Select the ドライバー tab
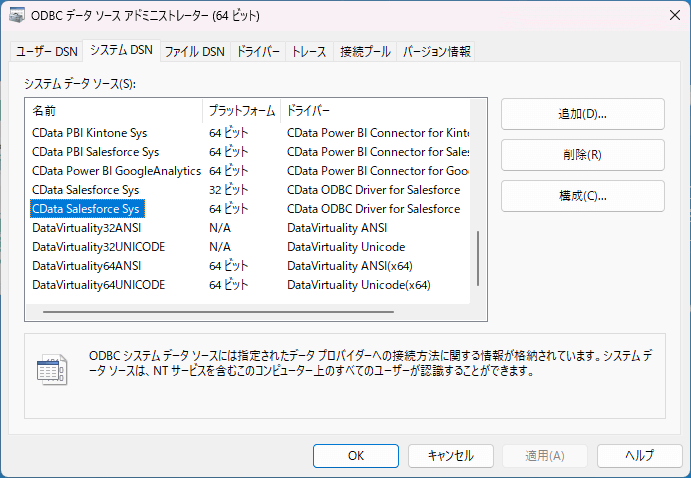The width and height of the screenshot is (691, 478). pyautogui.click(x=258, y=51)
